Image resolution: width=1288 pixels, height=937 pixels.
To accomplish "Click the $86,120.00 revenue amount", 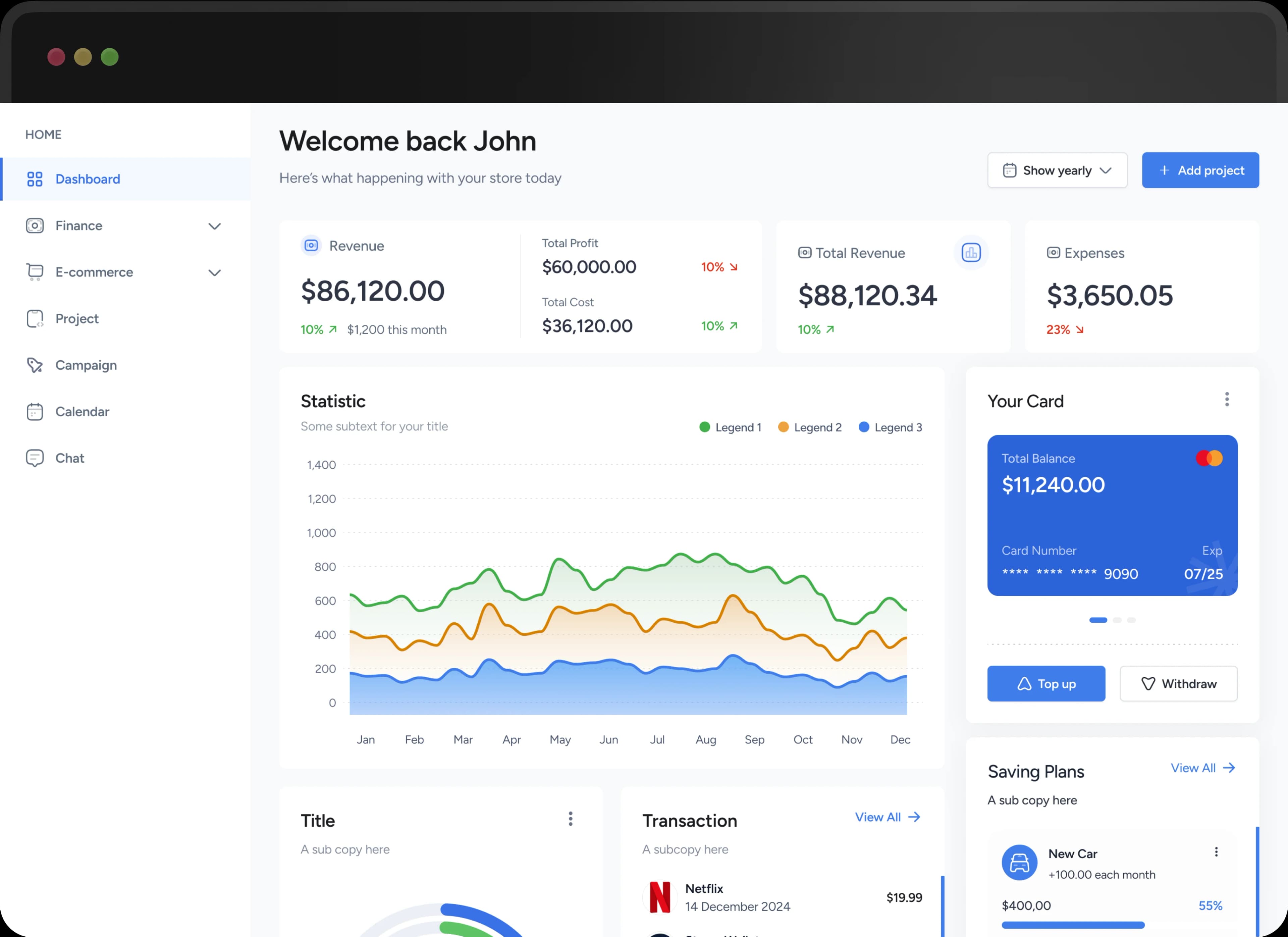I will click(373, 291).
